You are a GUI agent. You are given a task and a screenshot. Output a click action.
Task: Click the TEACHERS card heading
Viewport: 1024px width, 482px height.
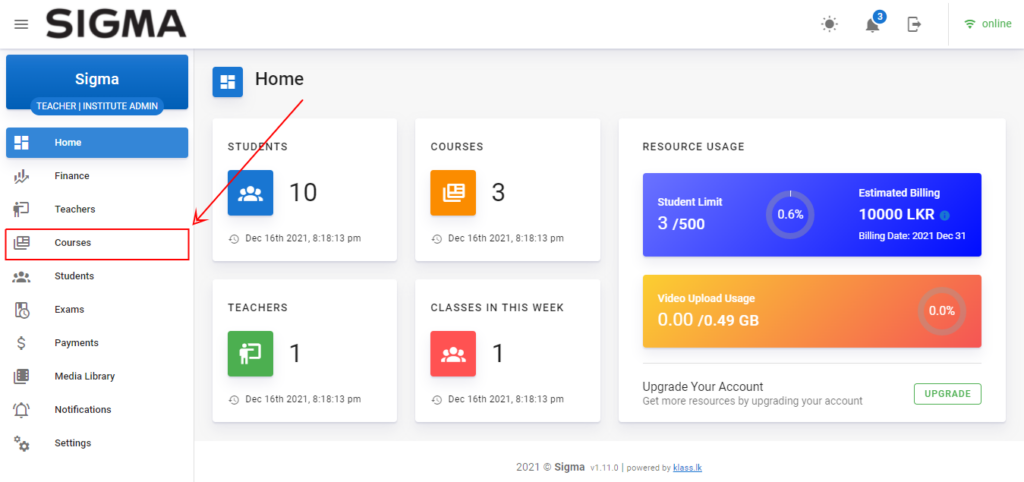coord(257,308)
